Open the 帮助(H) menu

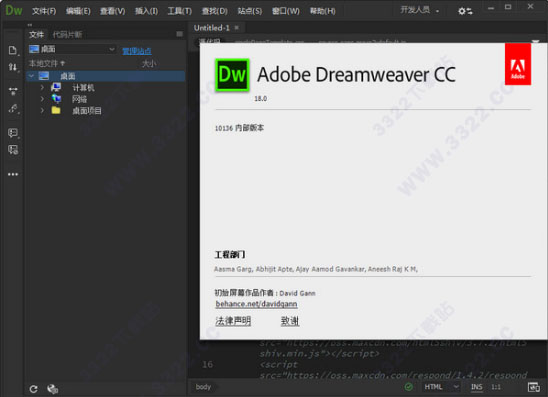coord(323,11)
